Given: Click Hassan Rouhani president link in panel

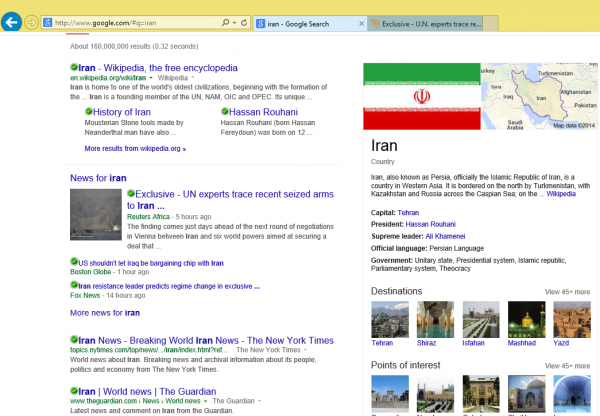Looking at the screenshot, I should (430, 224).
